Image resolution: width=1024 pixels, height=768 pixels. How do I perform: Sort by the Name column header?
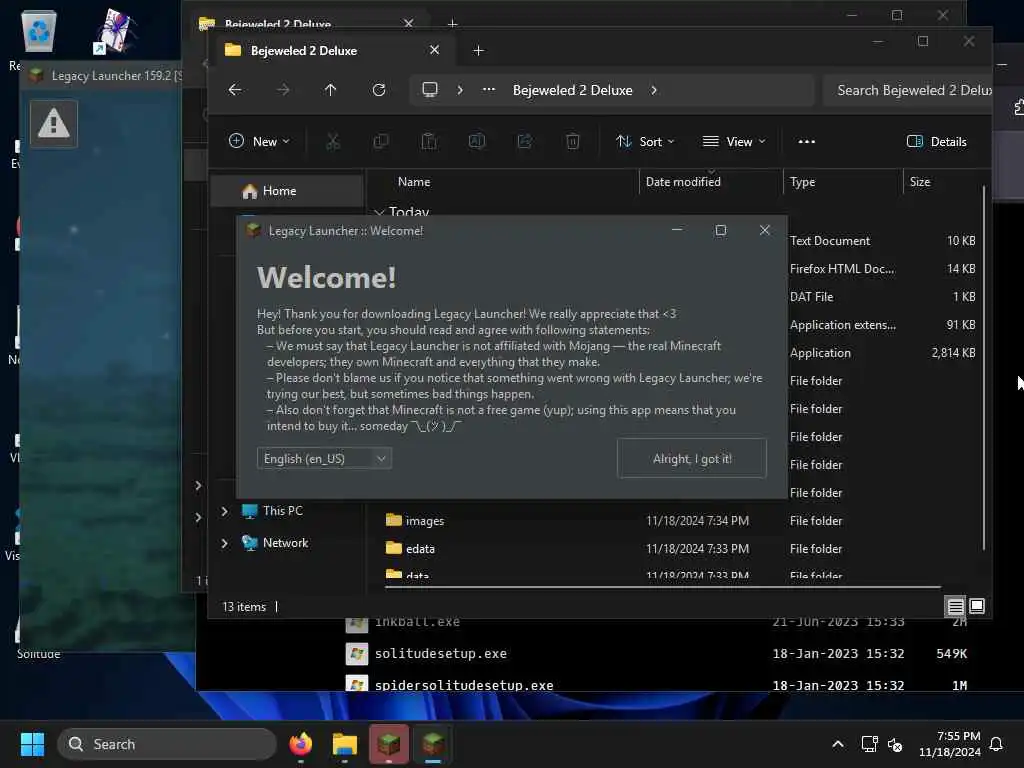click(x=414, y=182)
